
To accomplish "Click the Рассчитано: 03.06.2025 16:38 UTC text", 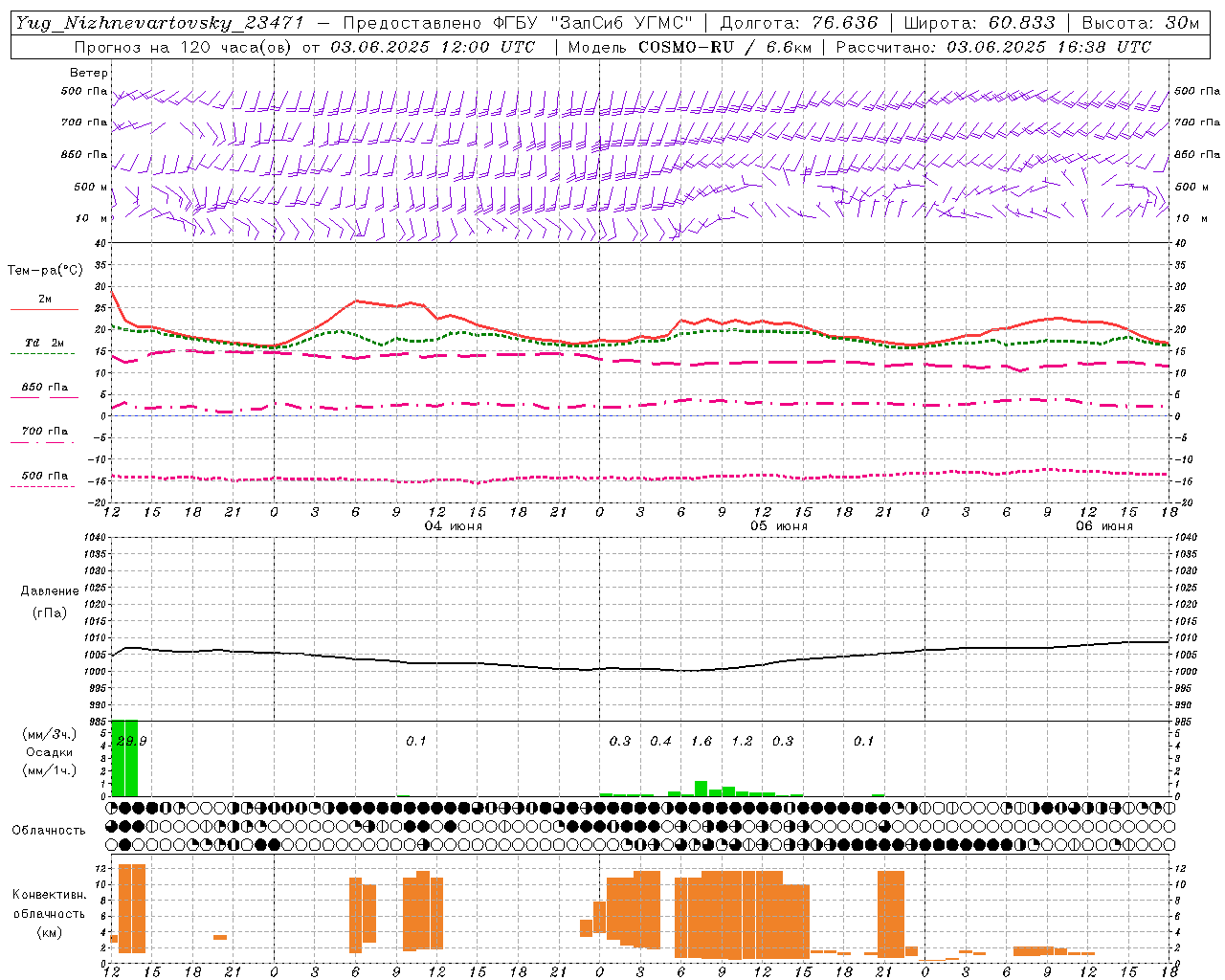I will tap(993, 47).
